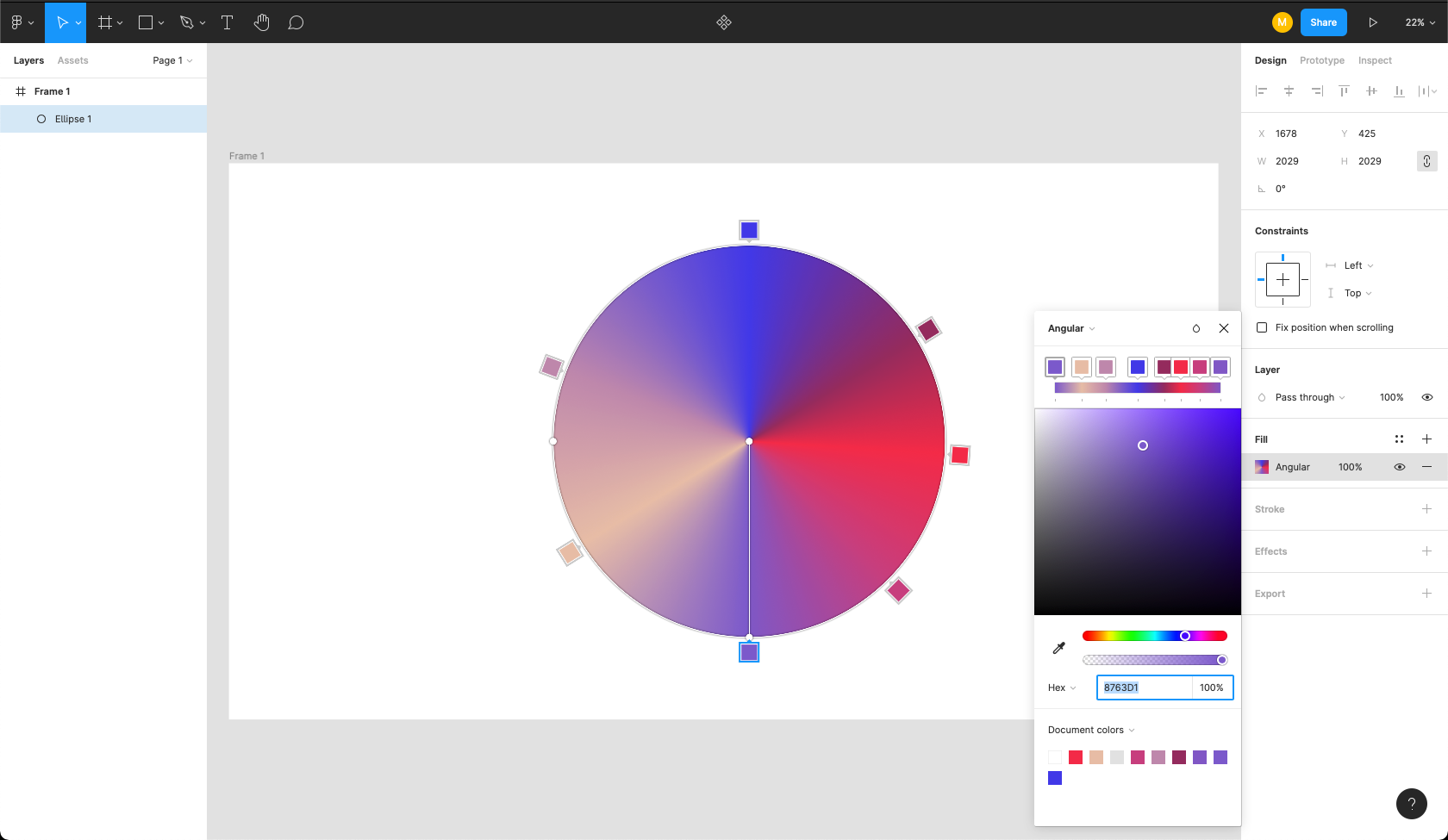Click the eyedropper color picker icon

coord(1059,648)
